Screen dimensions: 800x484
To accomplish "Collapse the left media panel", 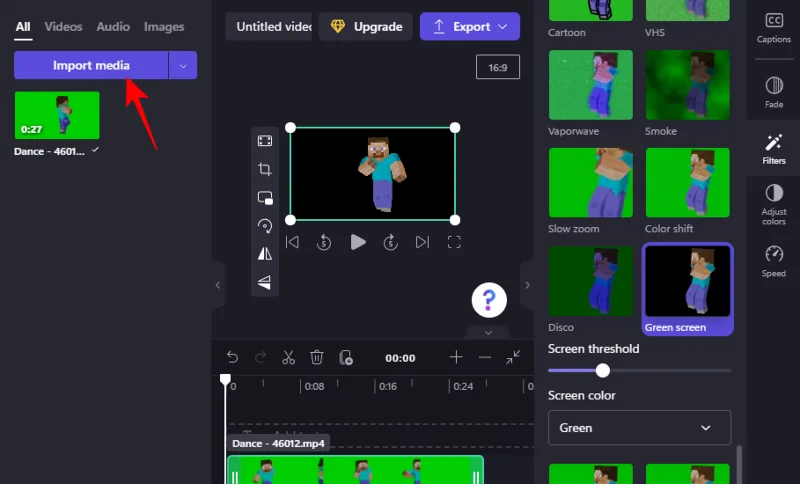I will pyautogui.click(x=218, y=285).
